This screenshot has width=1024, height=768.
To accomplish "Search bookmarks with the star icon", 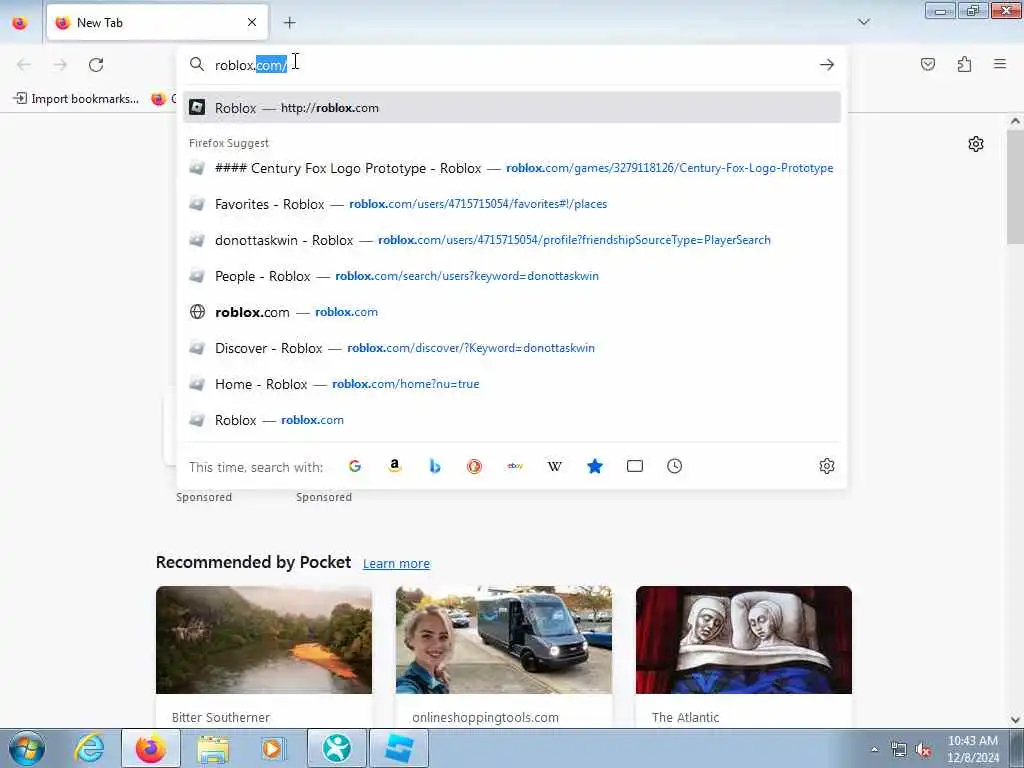I will (x=594, y=466).
